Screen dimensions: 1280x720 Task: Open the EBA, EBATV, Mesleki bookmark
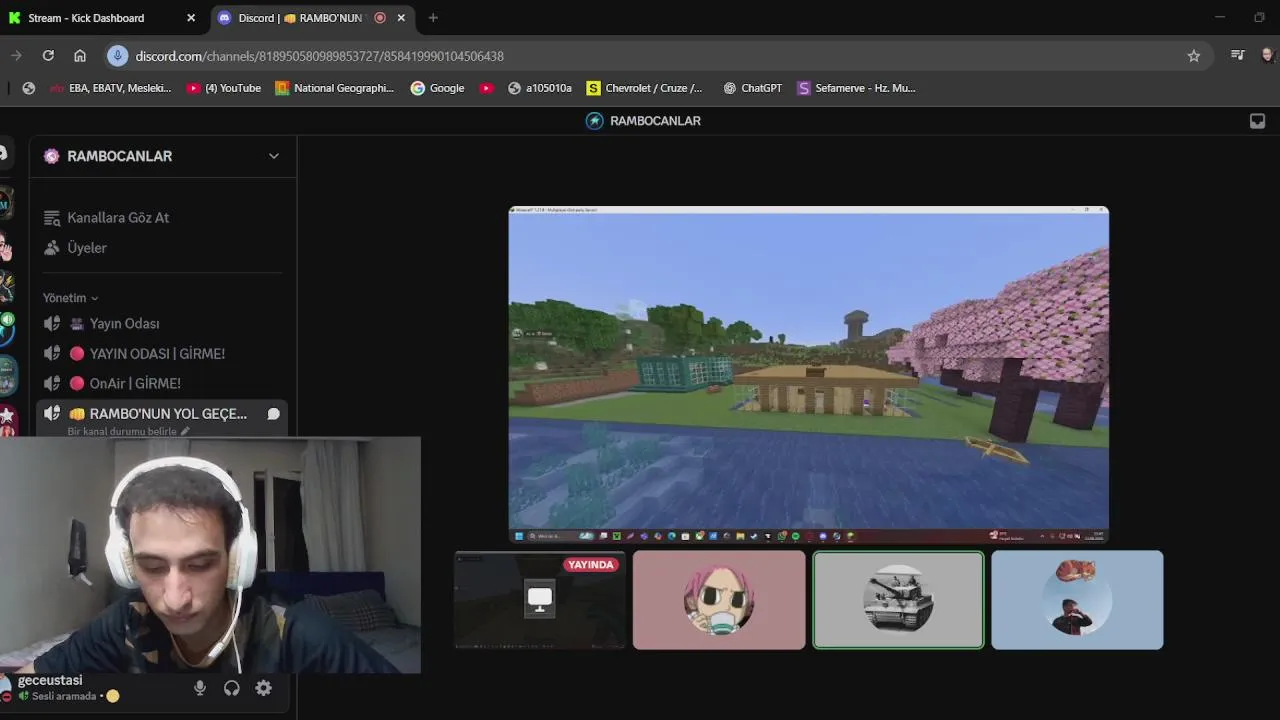pos(111,88)
